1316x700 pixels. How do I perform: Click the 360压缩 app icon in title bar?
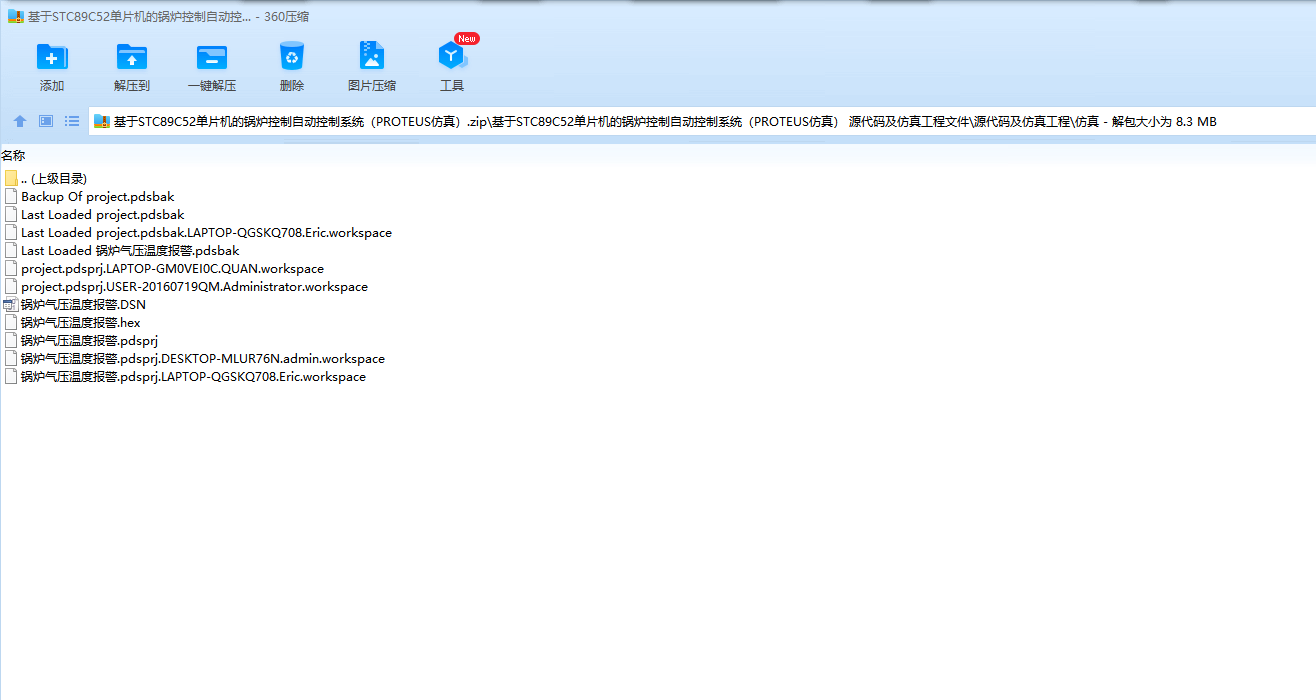click(x=15, y=16)
